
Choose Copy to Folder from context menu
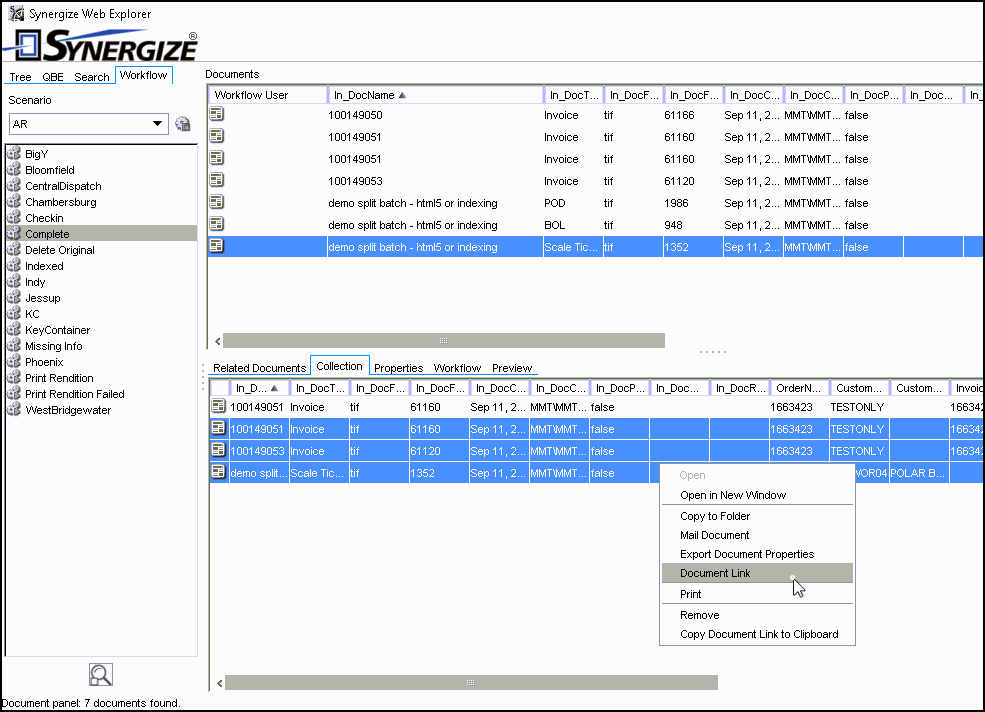click(x=758, y=516)
